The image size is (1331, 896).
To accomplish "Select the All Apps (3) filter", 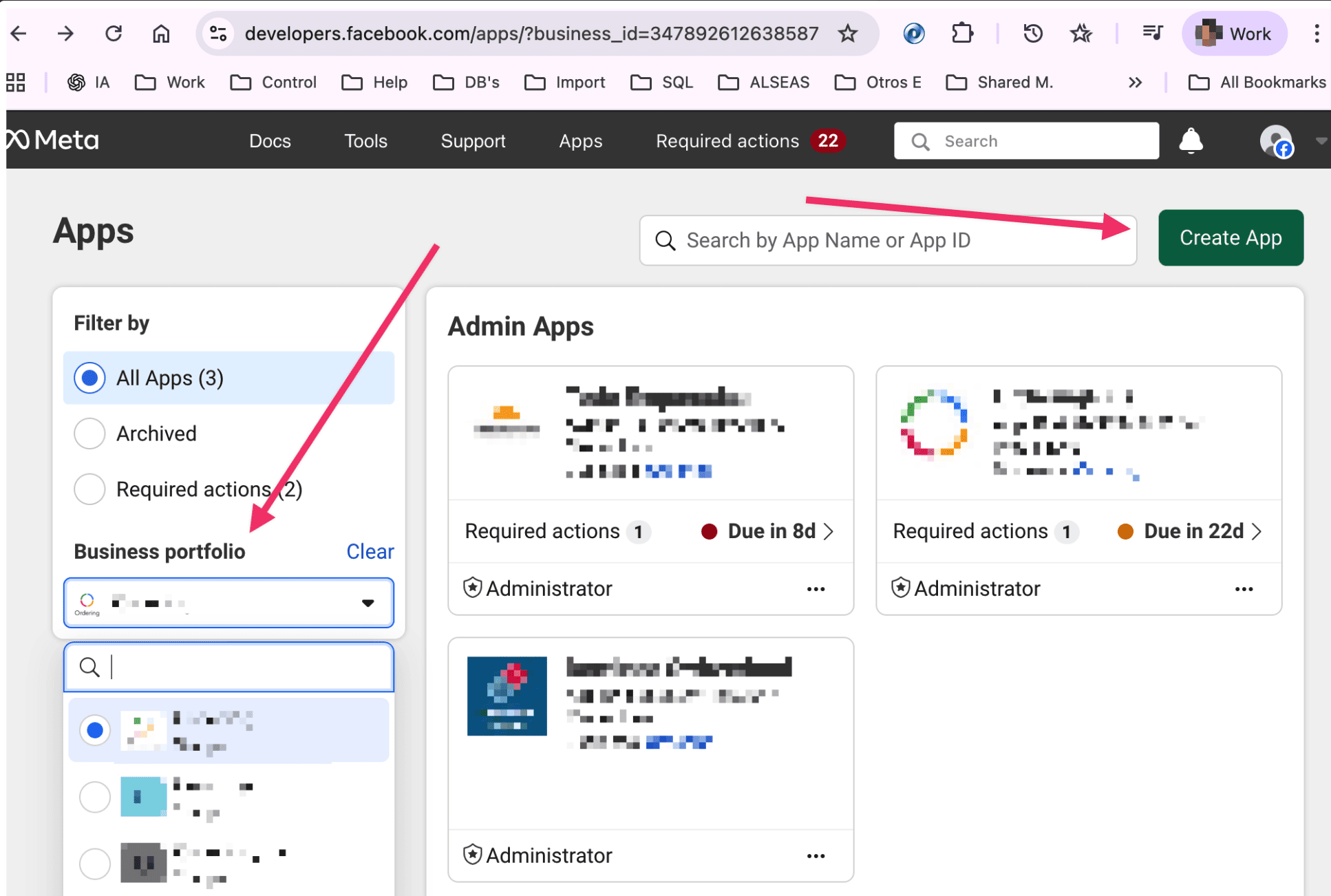I will 228,378.
